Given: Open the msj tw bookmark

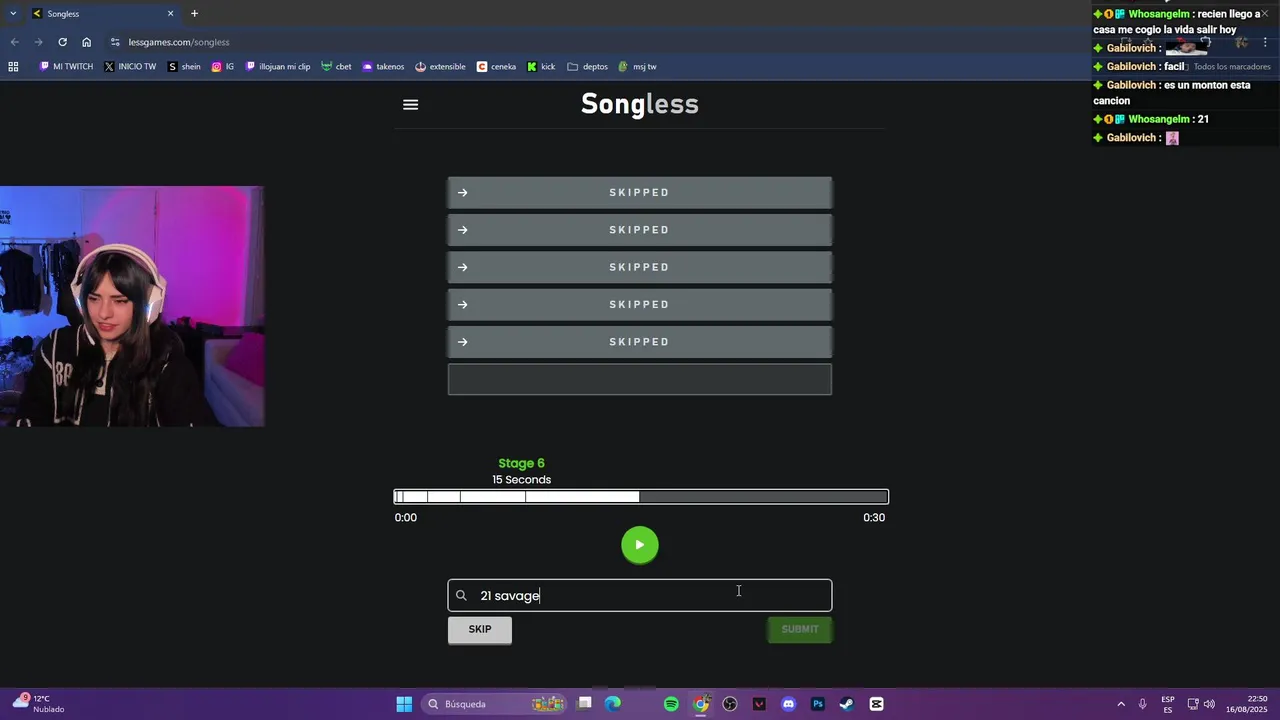Looking at the screenshot, I should (638, 67).
